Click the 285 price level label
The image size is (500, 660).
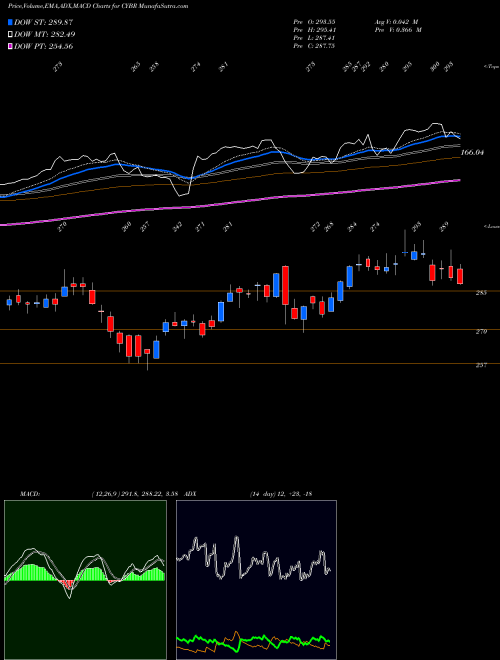(x=481, y=292)
